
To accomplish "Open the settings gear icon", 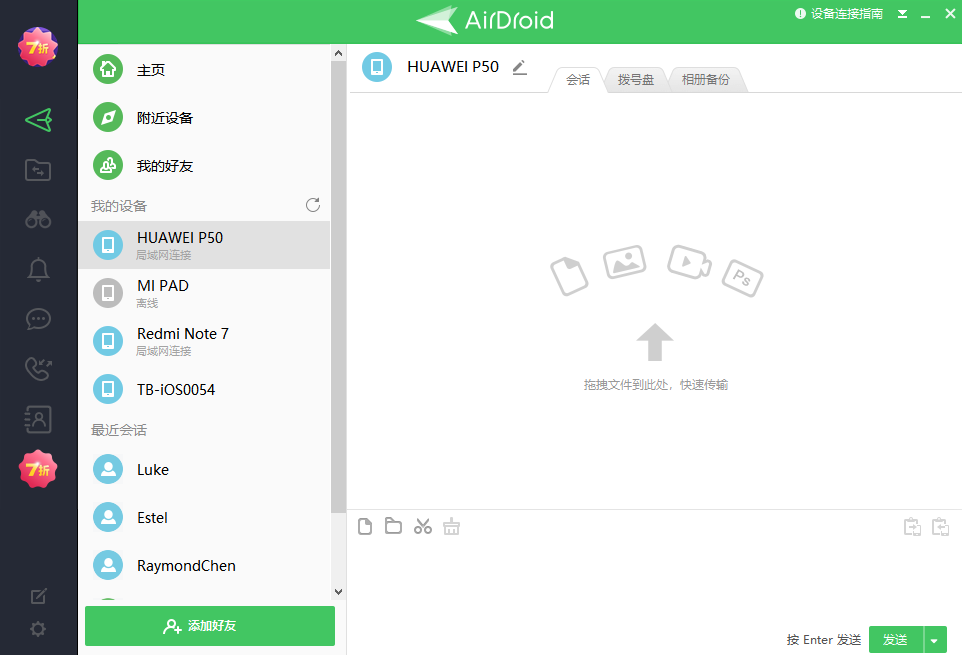I will [x=38, y=629].
